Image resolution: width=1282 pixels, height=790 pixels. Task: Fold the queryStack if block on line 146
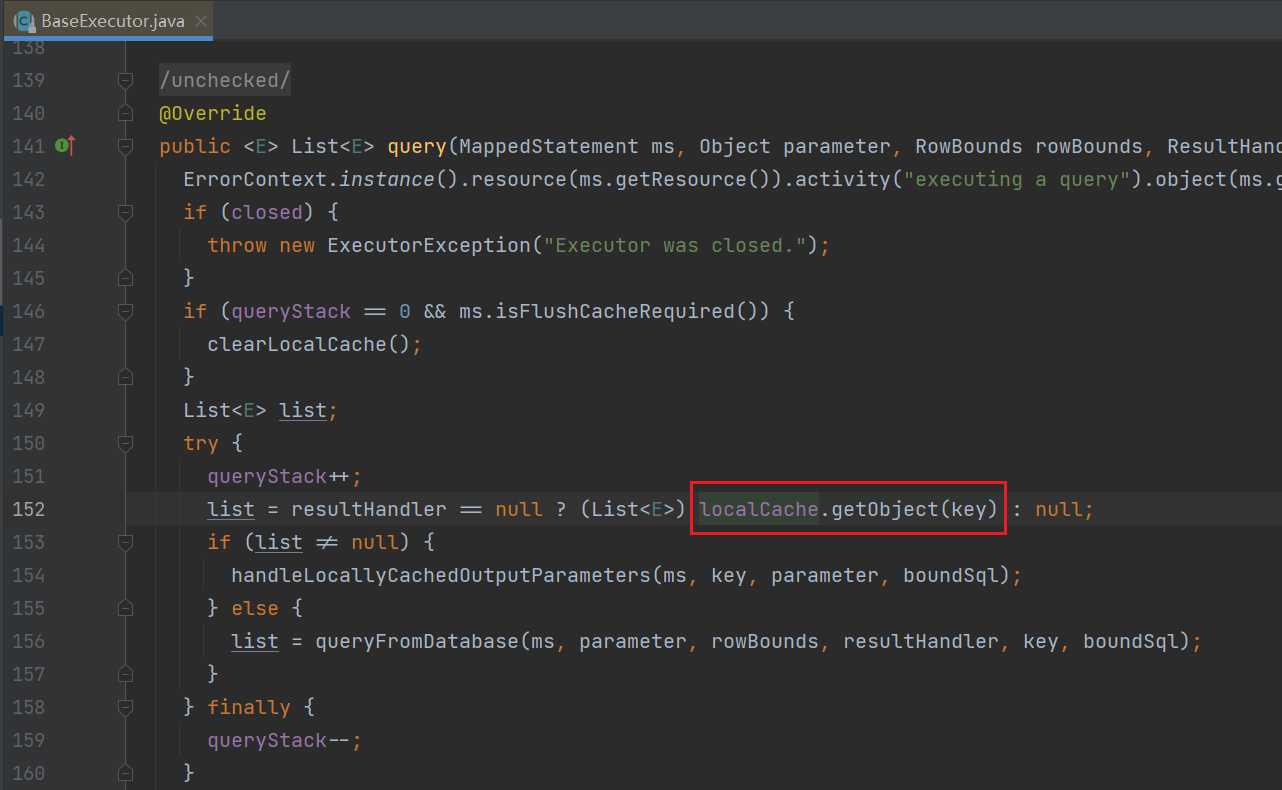pos(125,312)
